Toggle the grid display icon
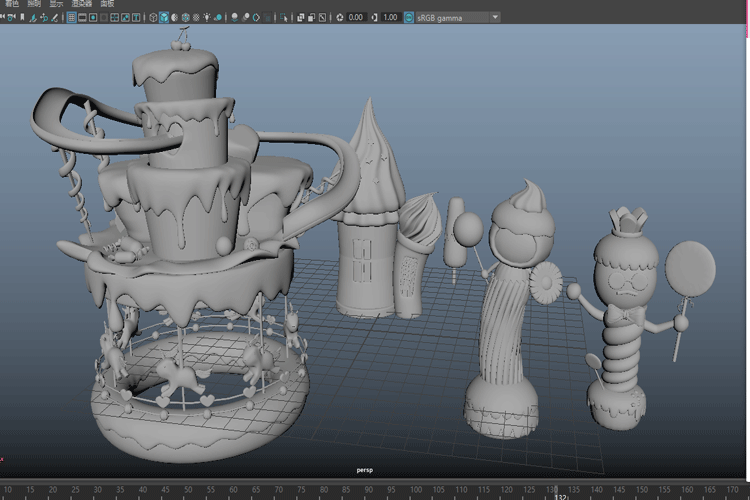The image size is (750, 500). [71, 17]
